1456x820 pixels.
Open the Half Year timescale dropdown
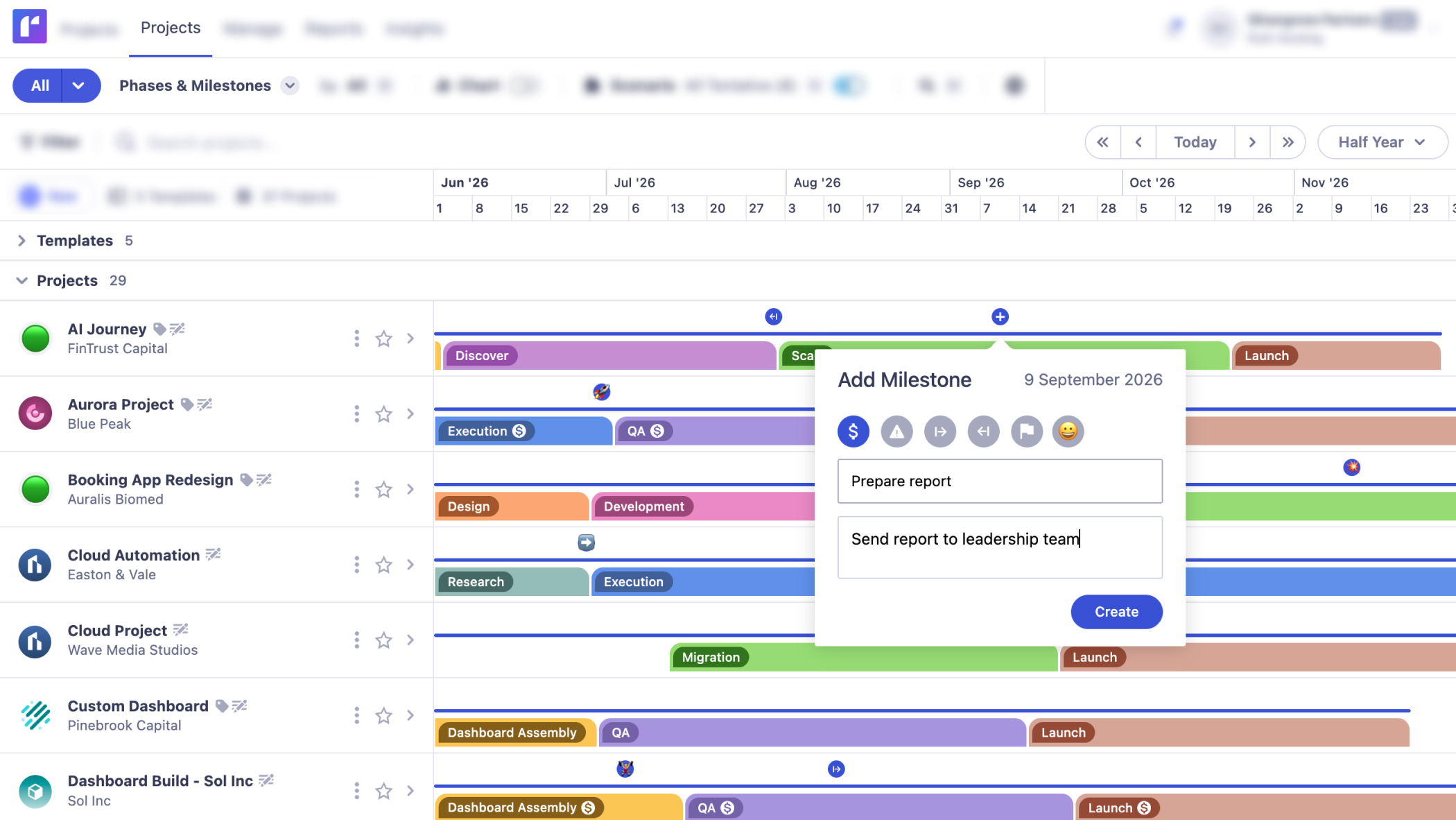pos(1382,142)
